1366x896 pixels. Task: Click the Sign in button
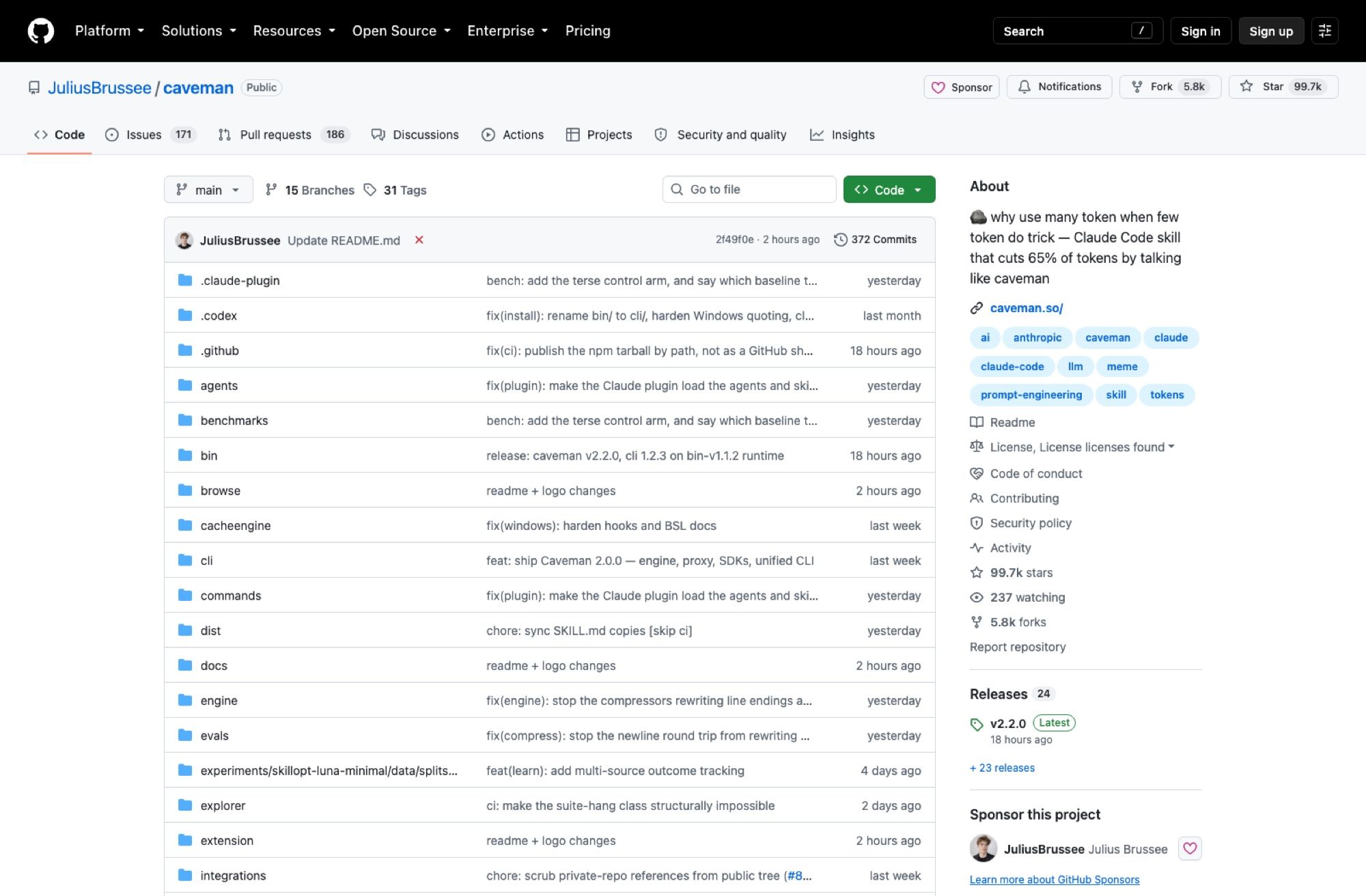click(1201, 31)
